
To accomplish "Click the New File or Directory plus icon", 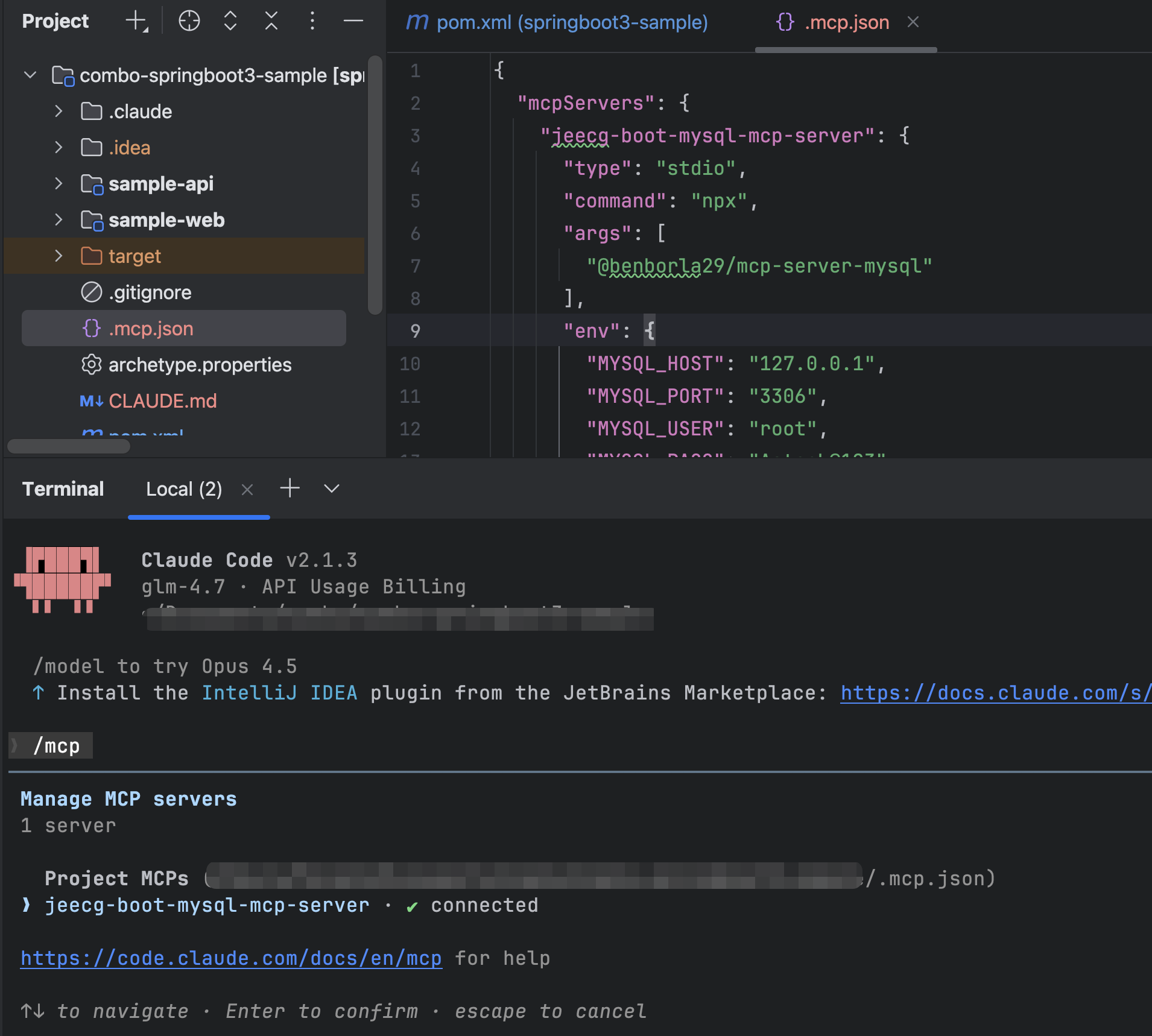I will [136, 21].
